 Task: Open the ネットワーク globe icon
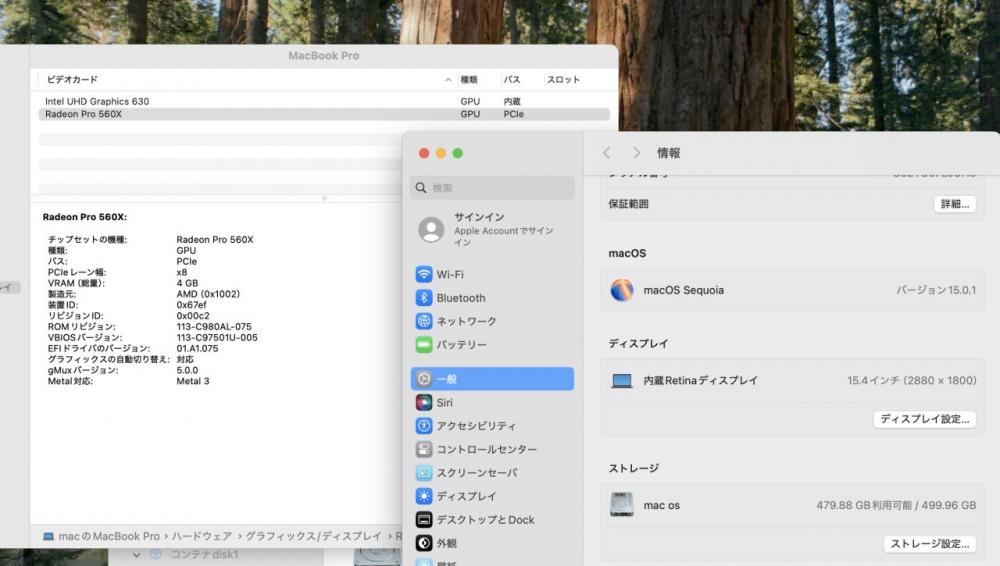pyautogui.click(x=423, y=321)
